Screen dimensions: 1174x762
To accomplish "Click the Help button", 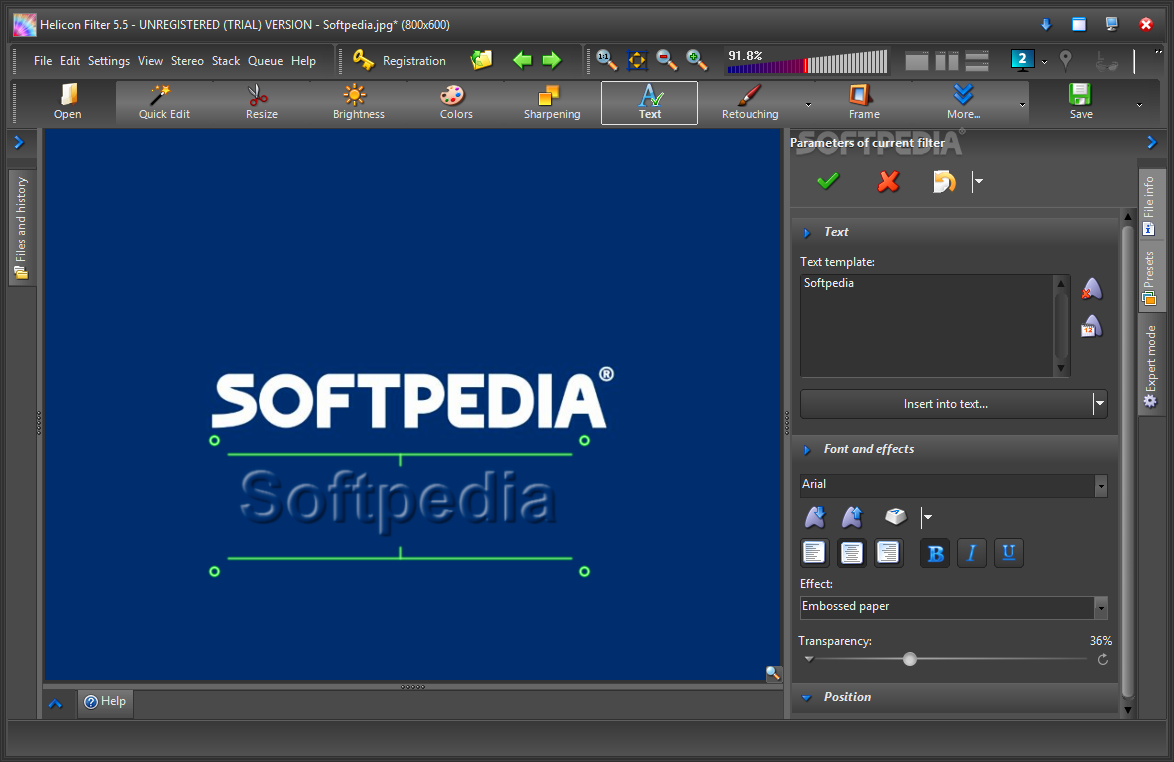I will point(105,702).
